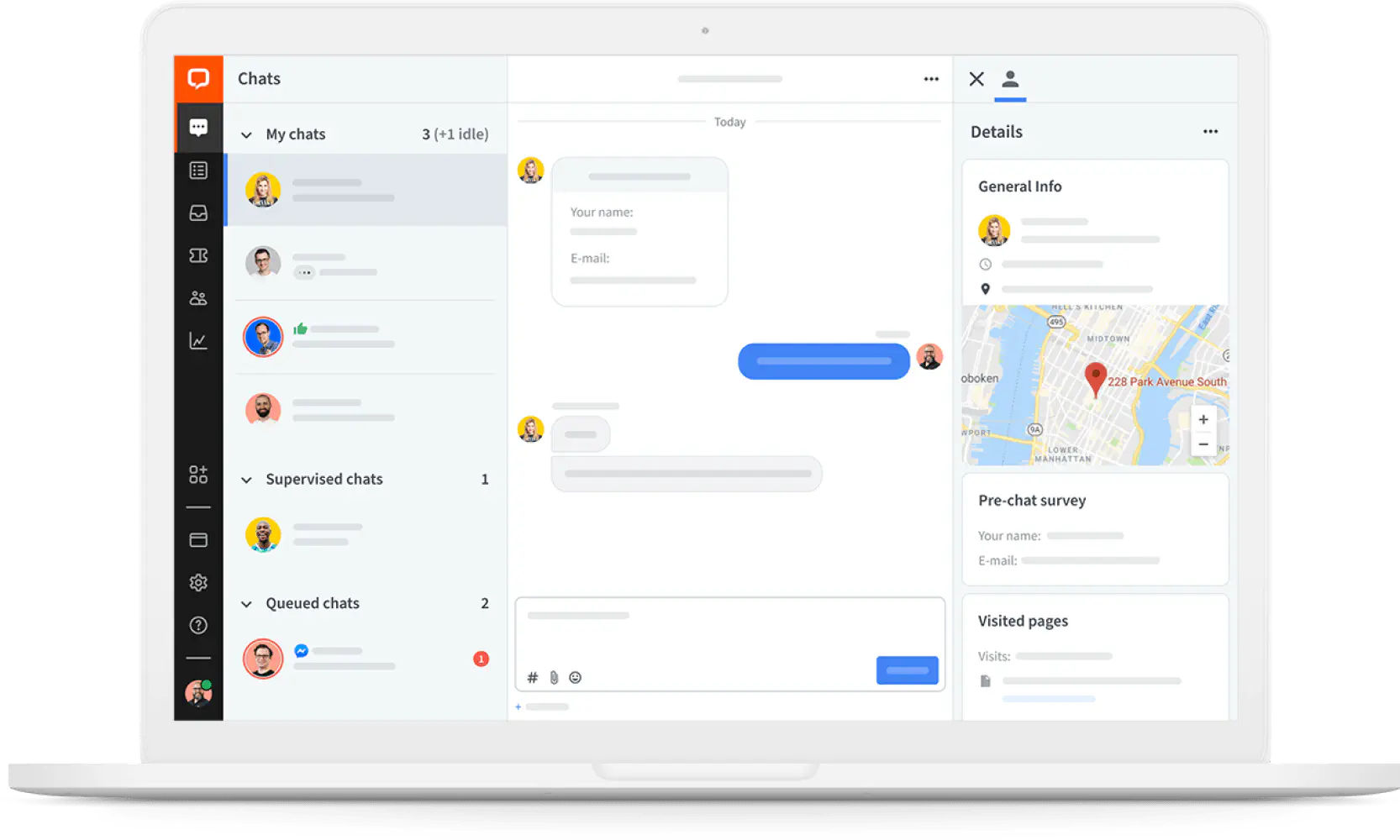Screen dimensions: 1400x840
Task: Collapse the My chats section
Action: point(246,134)
